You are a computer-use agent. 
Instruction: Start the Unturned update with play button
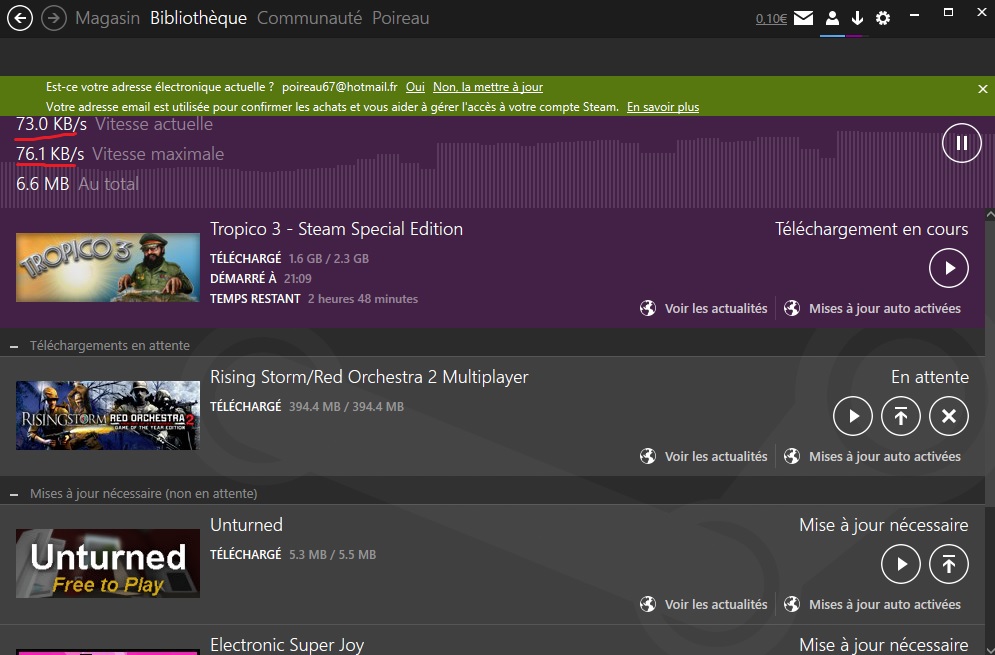pyautogui.click(x=900, y=564)
